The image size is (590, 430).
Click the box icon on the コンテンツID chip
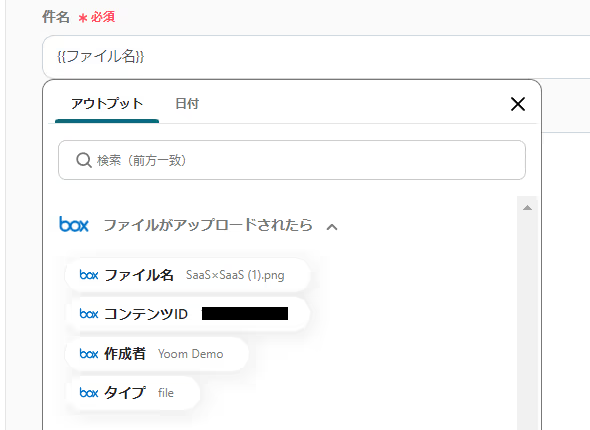(89, 314)
